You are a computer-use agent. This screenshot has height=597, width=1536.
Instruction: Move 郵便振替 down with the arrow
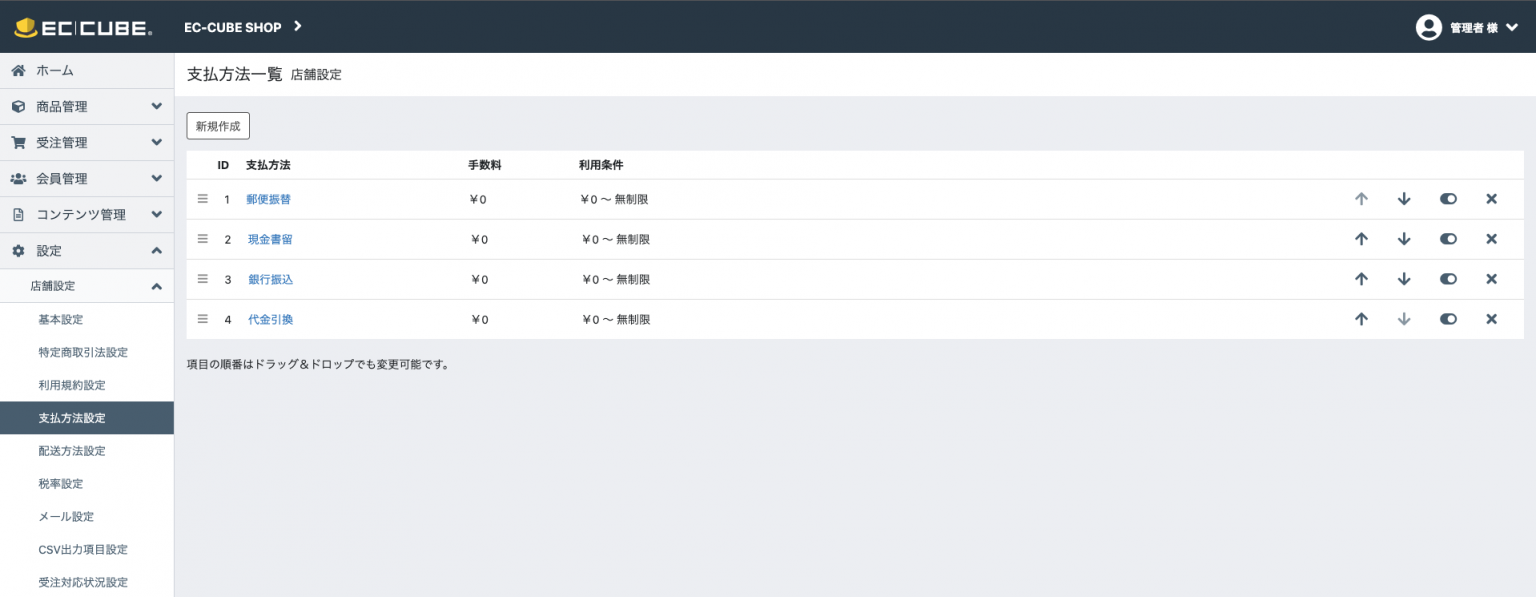tap(1404, 199)
